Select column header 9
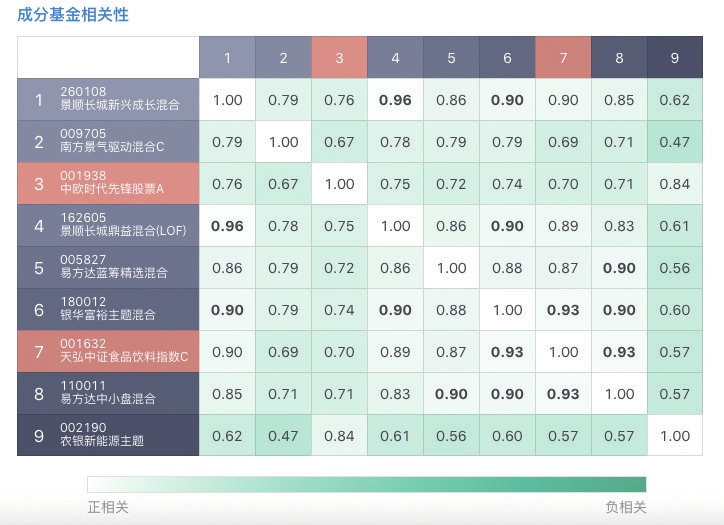This screenshot has height=525, width=724. tap(675, 58)
